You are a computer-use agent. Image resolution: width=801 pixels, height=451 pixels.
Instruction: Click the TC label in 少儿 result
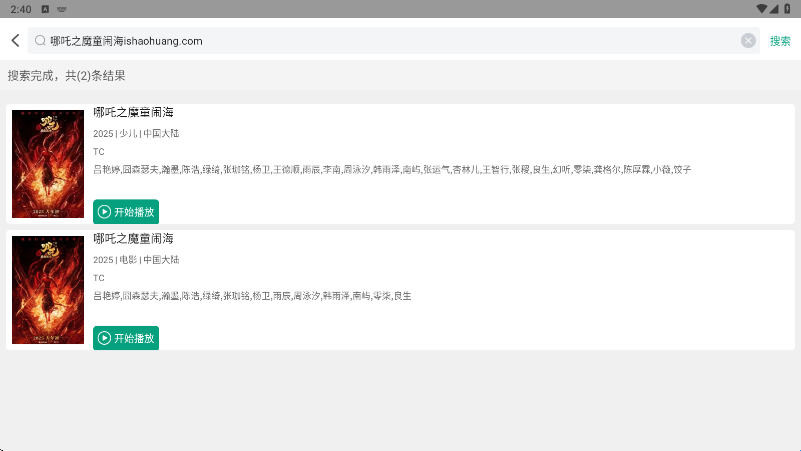pyautogui.click(x=99, y=152)
